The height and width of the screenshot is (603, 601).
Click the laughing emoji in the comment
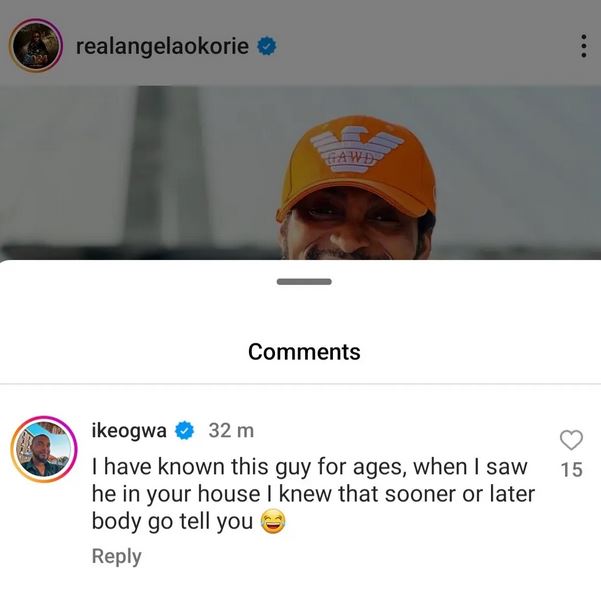(272, 521)
